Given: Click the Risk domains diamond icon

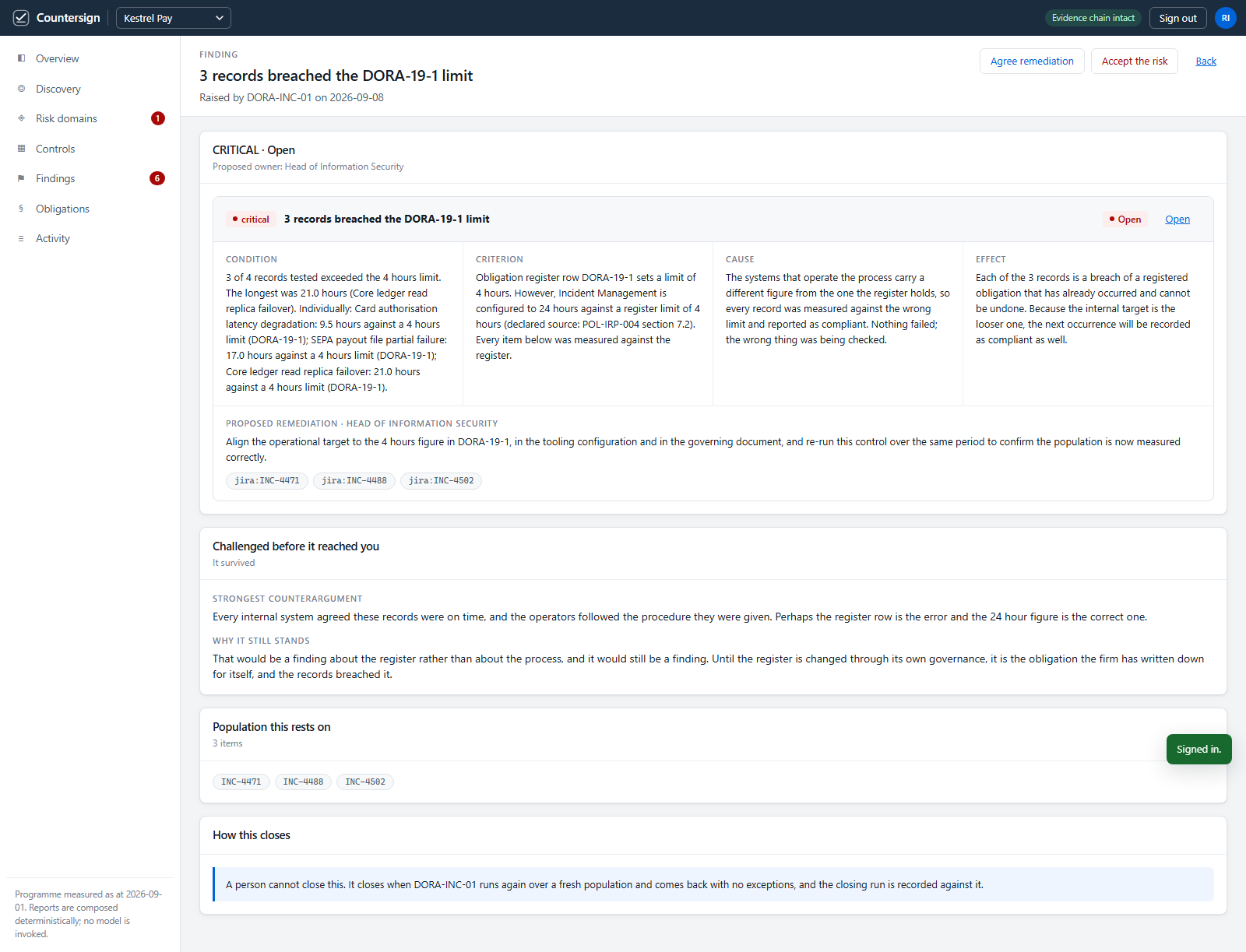Looking at the screenshot, I should [21, 118].
